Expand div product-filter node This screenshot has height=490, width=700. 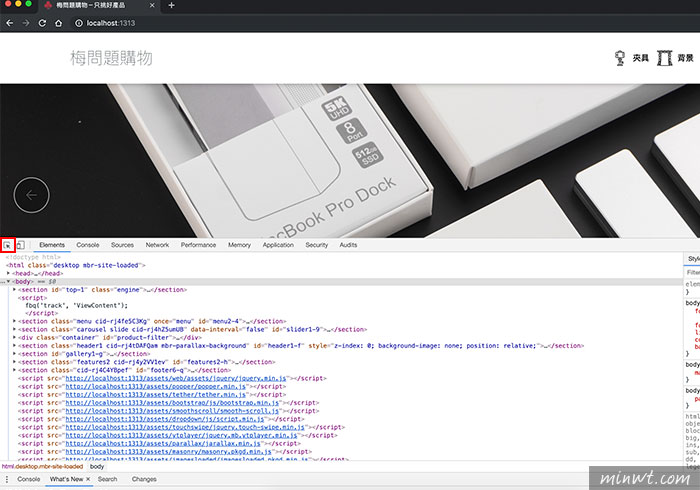click(x=15, y=337)
